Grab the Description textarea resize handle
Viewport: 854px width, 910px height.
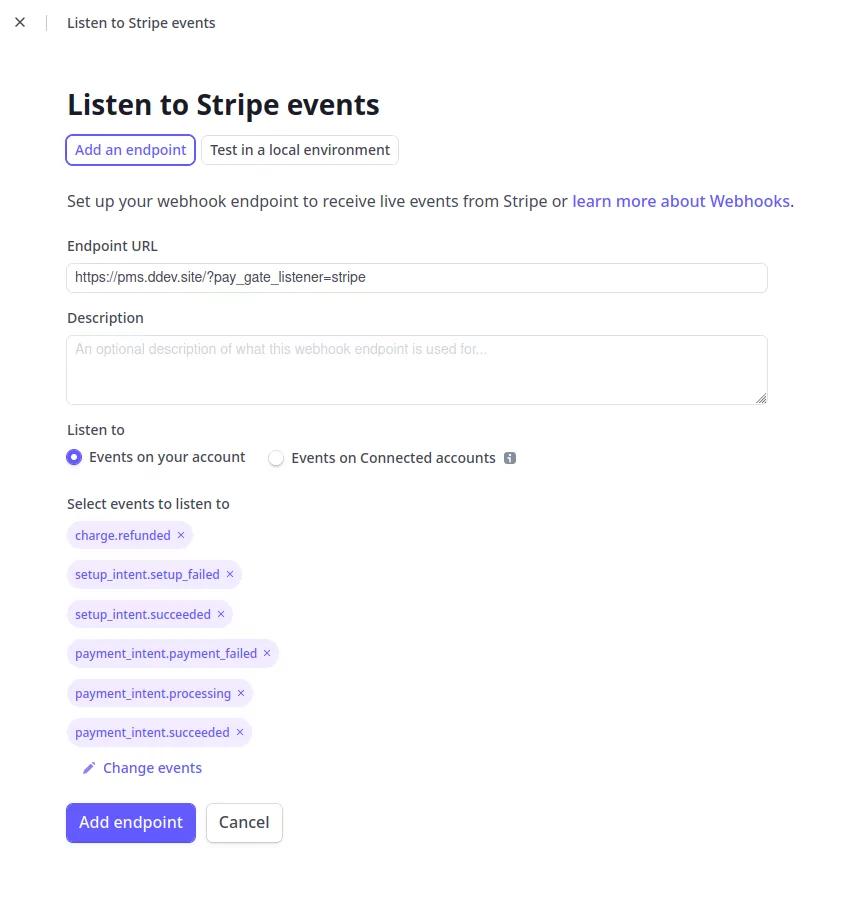(761, 398)
